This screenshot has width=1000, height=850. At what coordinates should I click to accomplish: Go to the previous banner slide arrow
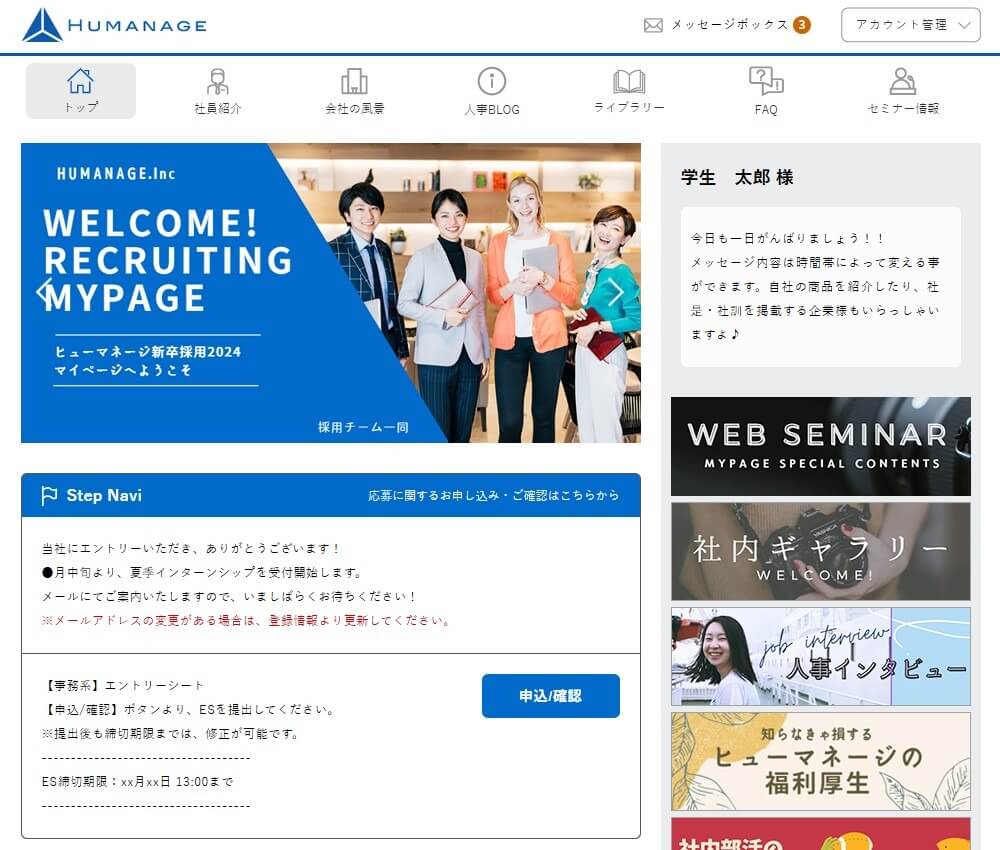(44, 292)
